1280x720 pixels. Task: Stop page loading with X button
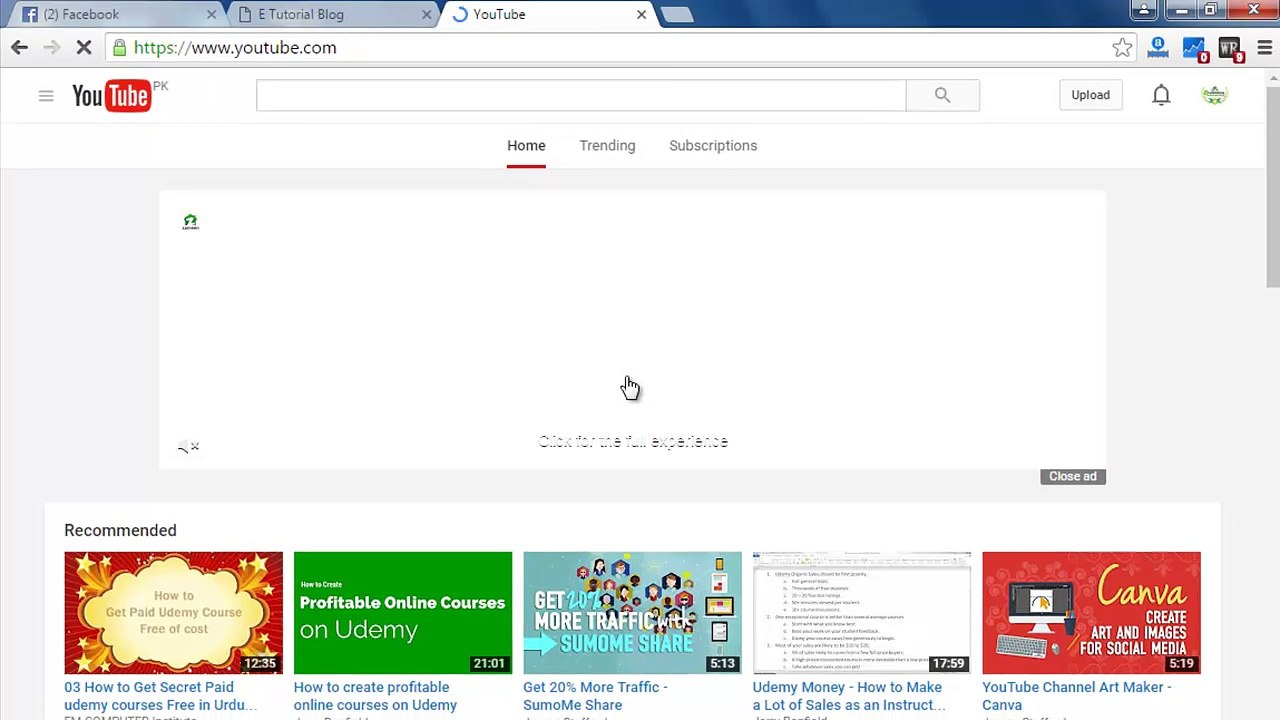point(85,47)
